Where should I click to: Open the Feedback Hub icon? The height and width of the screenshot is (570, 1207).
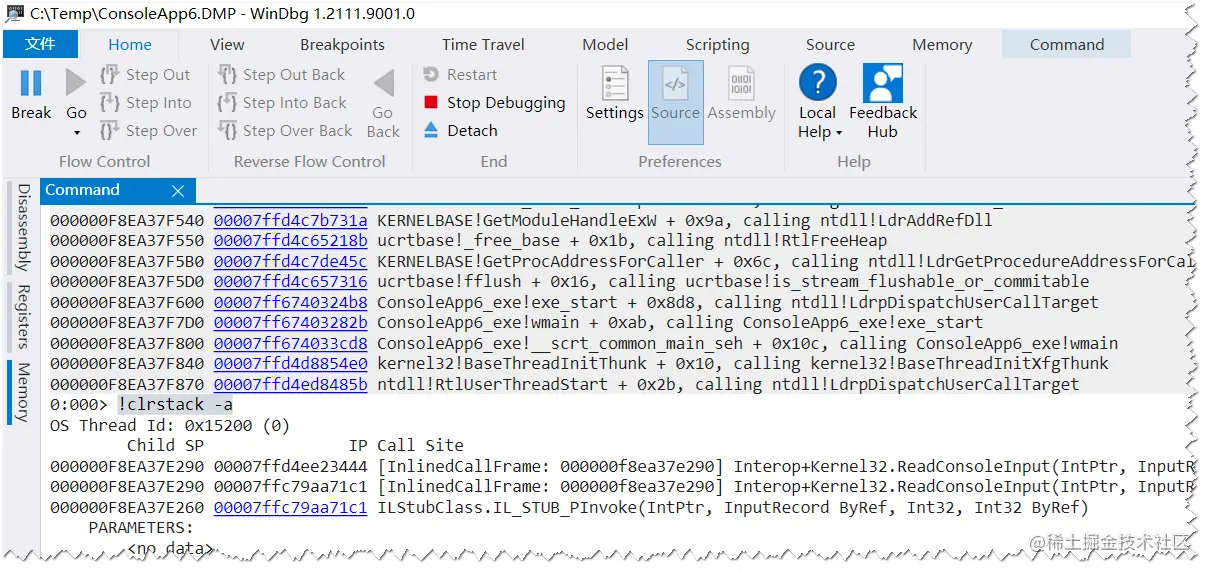point(883,83)
